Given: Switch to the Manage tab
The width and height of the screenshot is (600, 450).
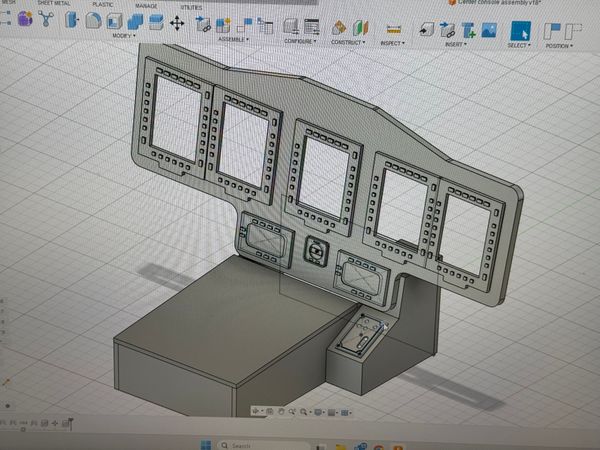Looking at the screenshot, I should click(146, 6).
